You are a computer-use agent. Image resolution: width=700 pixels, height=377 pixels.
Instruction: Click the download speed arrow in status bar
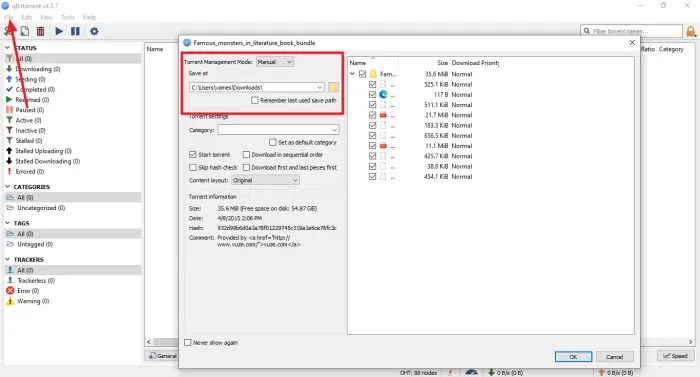(491, 372)
